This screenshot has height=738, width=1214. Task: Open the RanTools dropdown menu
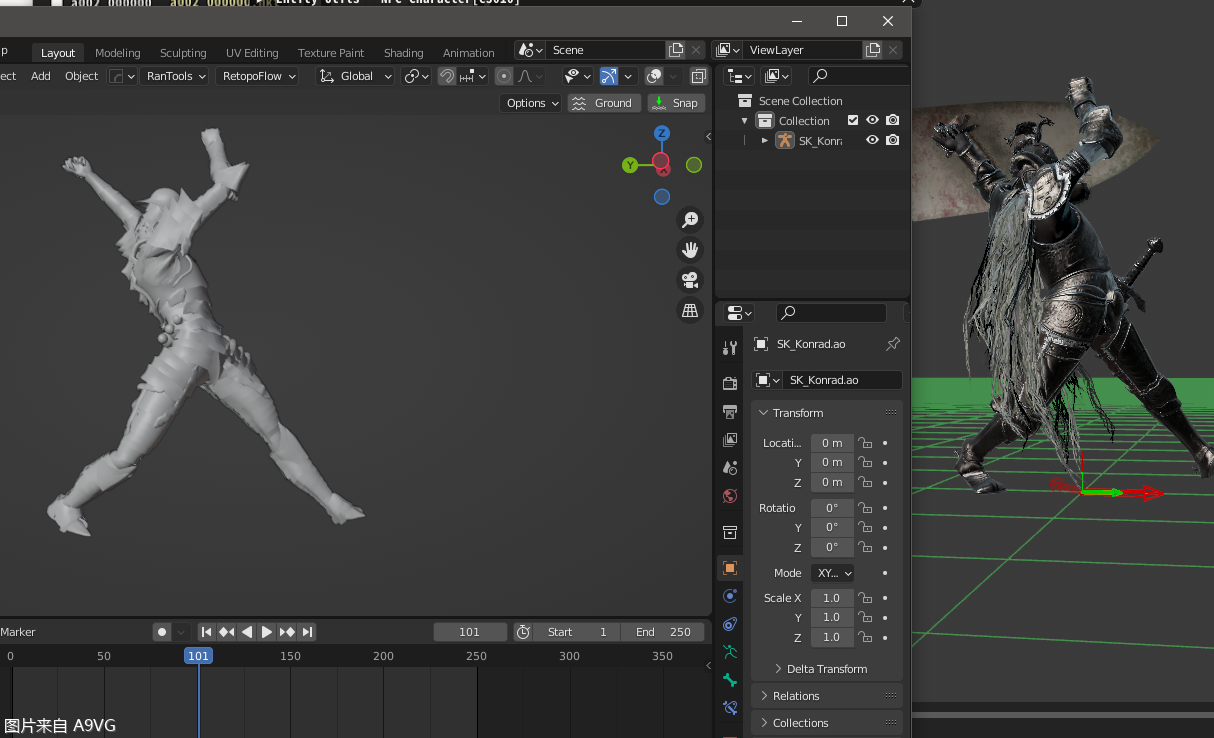click(176, 76)
